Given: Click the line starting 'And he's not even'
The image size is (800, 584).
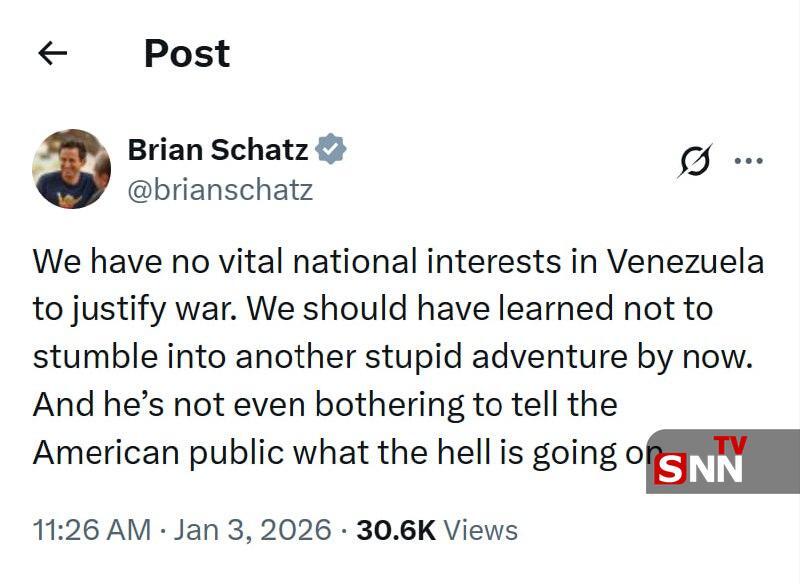Looking at the screenshot, I should 325,405.
